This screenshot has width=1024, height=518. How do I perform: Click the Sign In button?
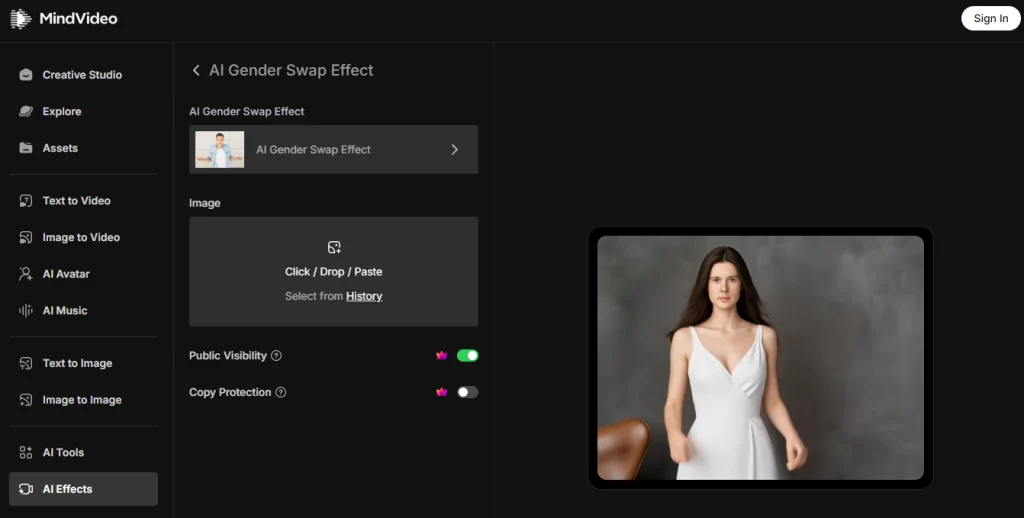[x=990, y=18]
